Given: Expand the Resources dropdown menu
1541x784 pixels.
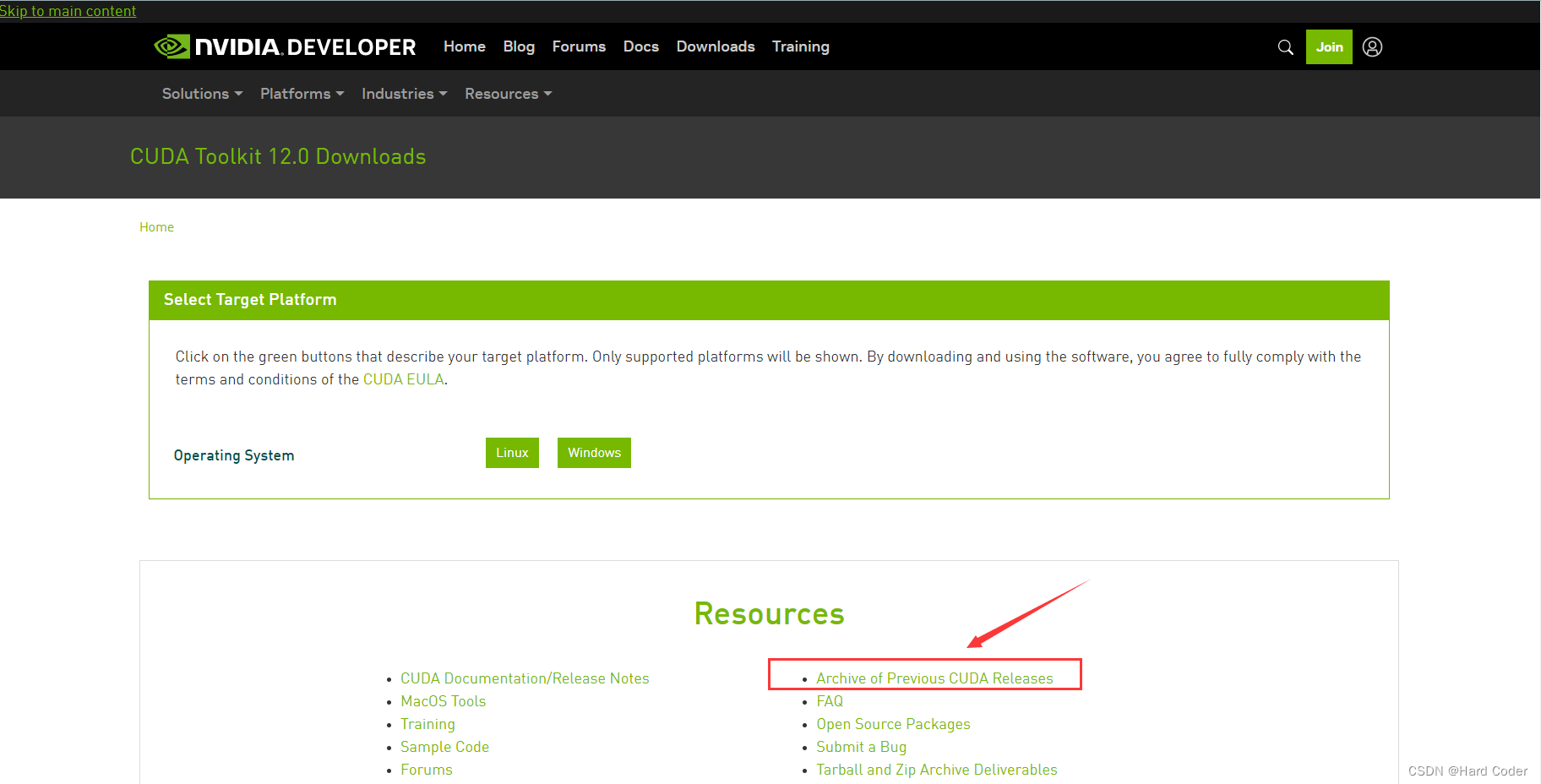Looking at the screenshot, I should tap(509, 94).
